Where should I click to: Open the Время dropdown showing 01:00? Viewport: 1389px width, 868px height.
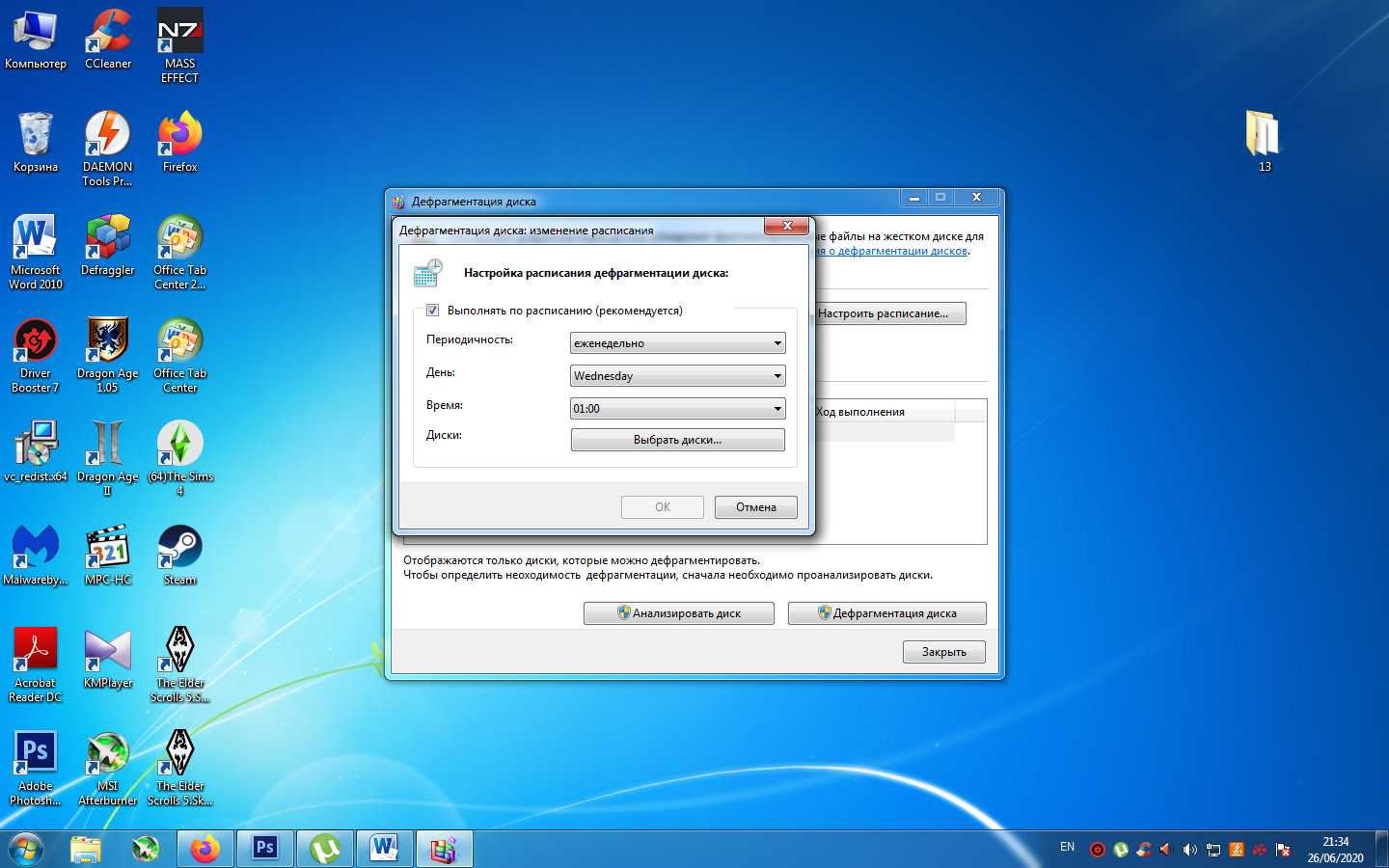point(678,409)
